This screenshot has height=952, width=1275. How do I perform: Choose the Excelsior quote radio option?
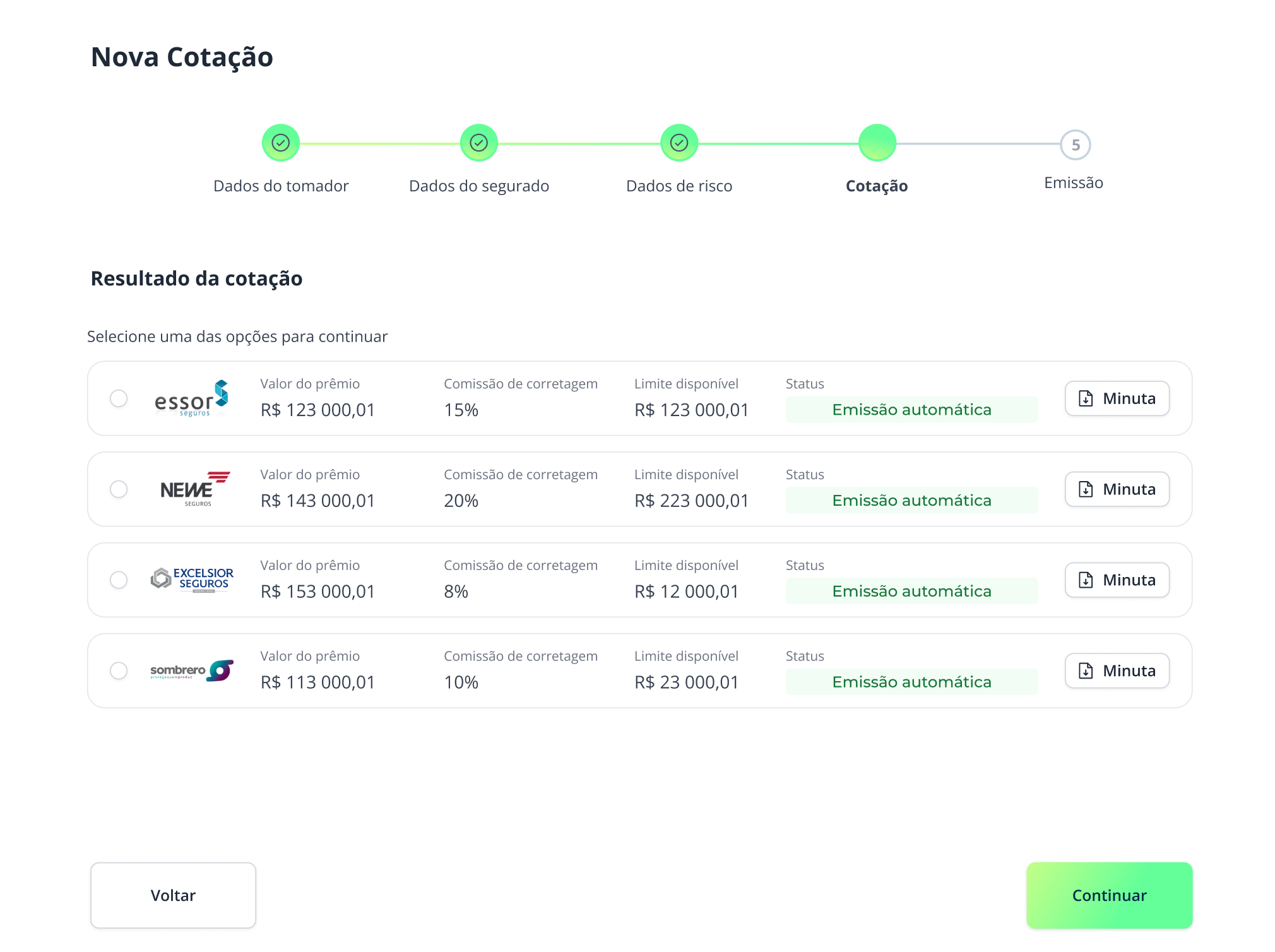(119, 580)
